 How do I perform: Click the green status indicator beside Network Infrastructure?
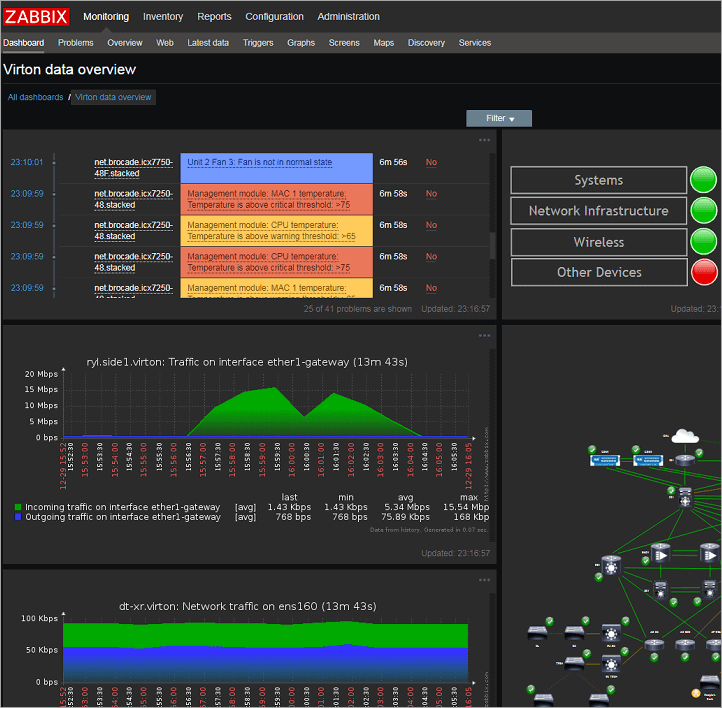(703, 211)
